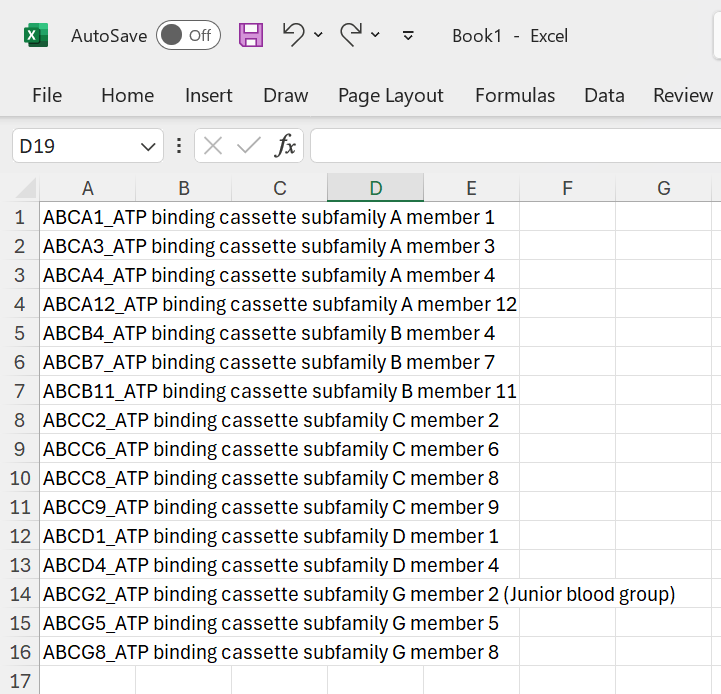Toggle the AutoSave switch

[188, 35]
